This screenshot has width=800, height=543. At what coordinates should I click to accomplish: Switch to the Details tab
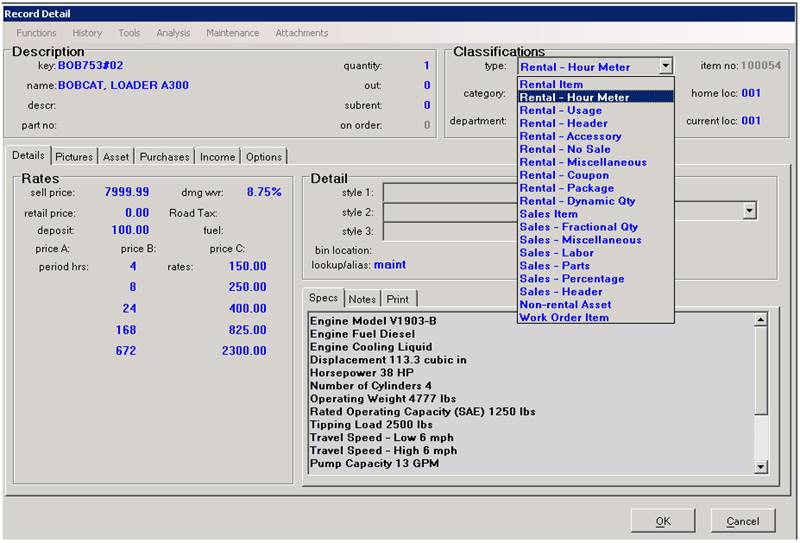[x=29, y=156]
